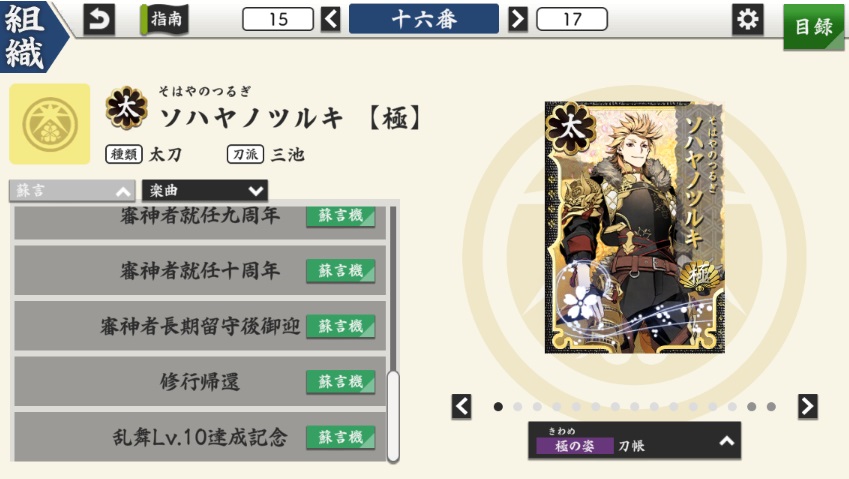Click the ソハヤノツルキ card illustration

[634, 227]
